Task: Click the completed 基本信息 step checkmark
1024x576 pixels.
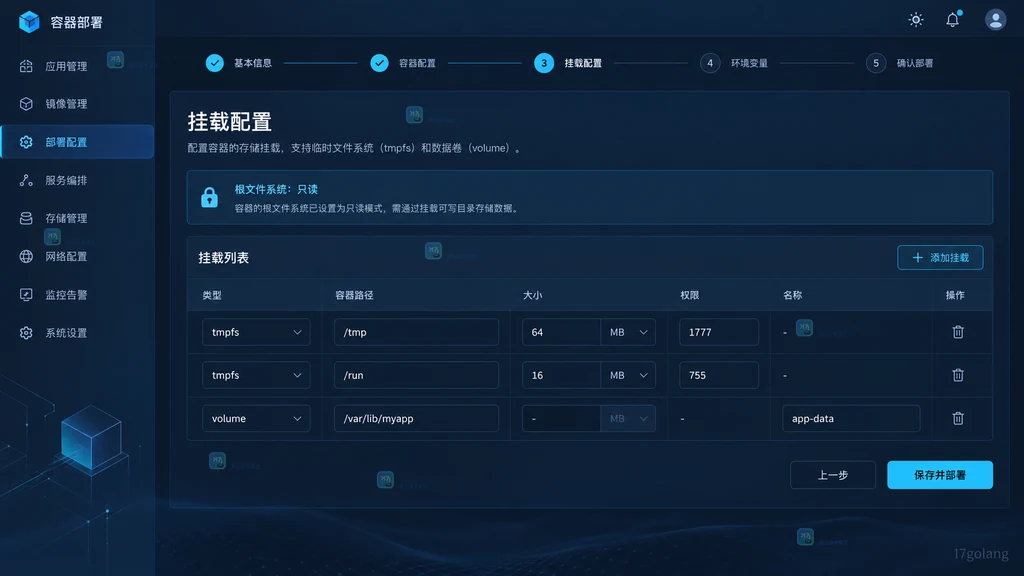Action: [214, 63]
